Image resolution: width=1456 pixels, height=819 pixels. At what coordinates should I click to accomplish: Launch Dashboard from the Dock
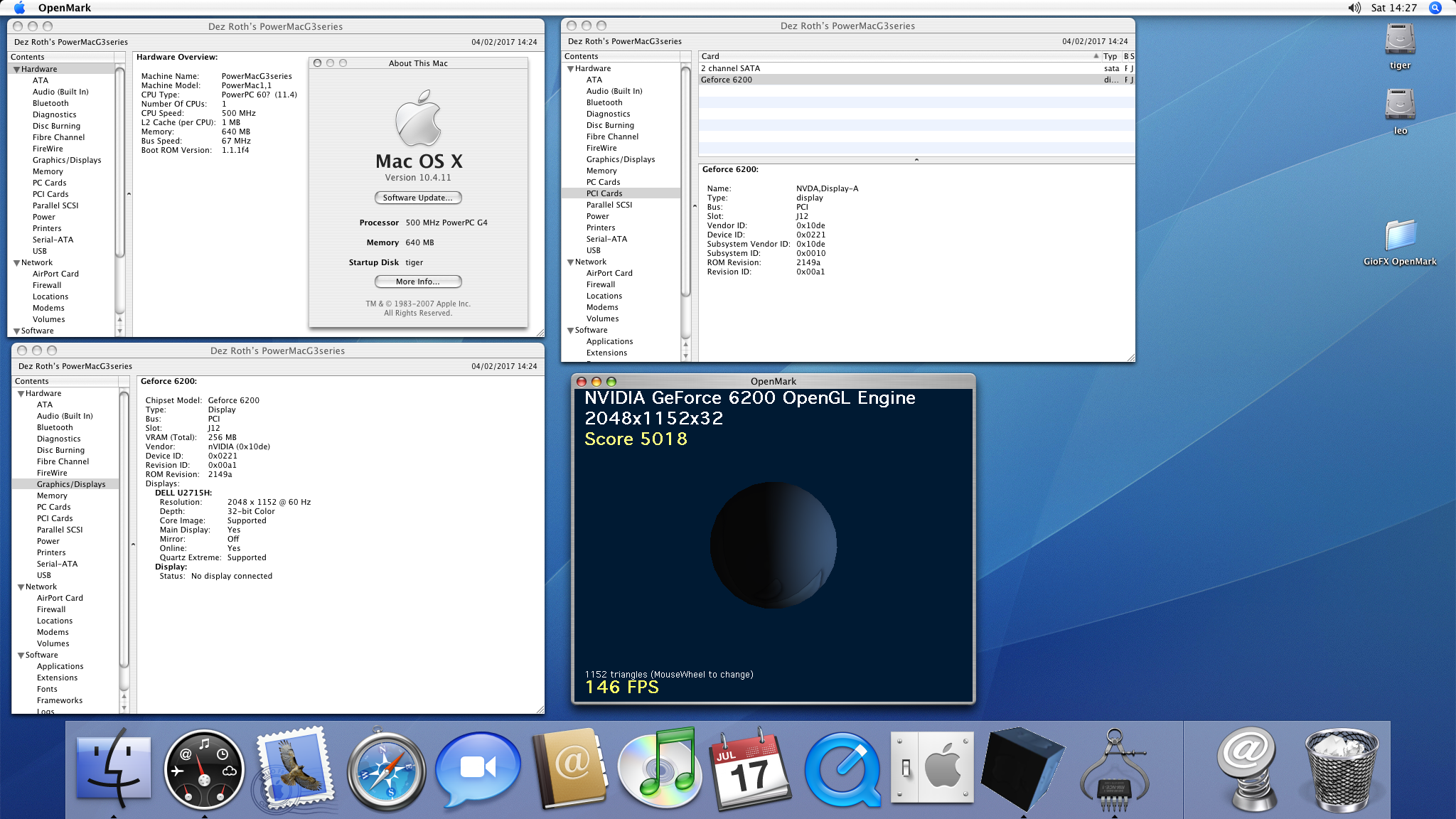[x=204, y=769]
